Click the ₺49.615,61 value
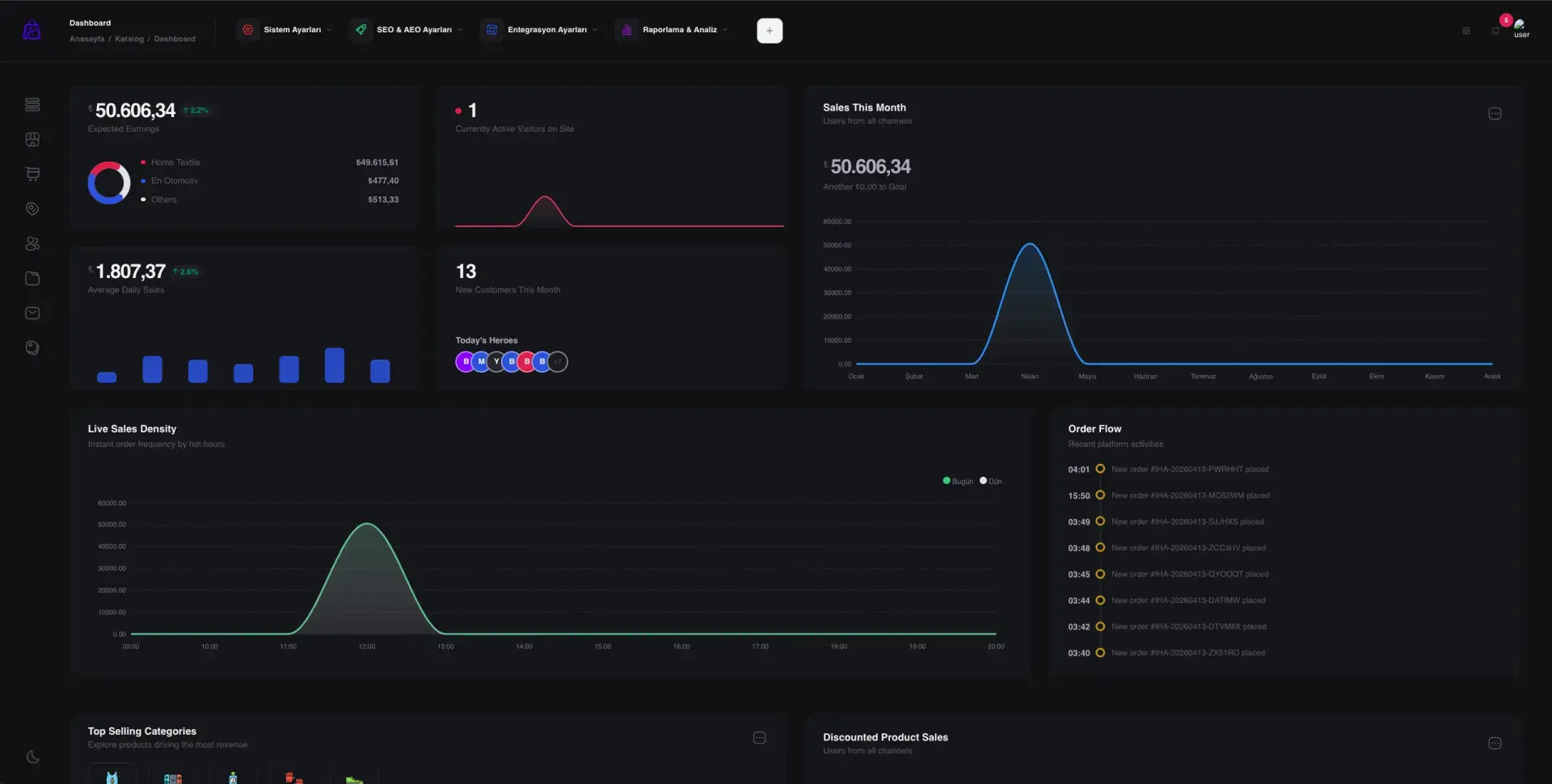The height and width of the screenshot is (784, 1552). point(377,162)
